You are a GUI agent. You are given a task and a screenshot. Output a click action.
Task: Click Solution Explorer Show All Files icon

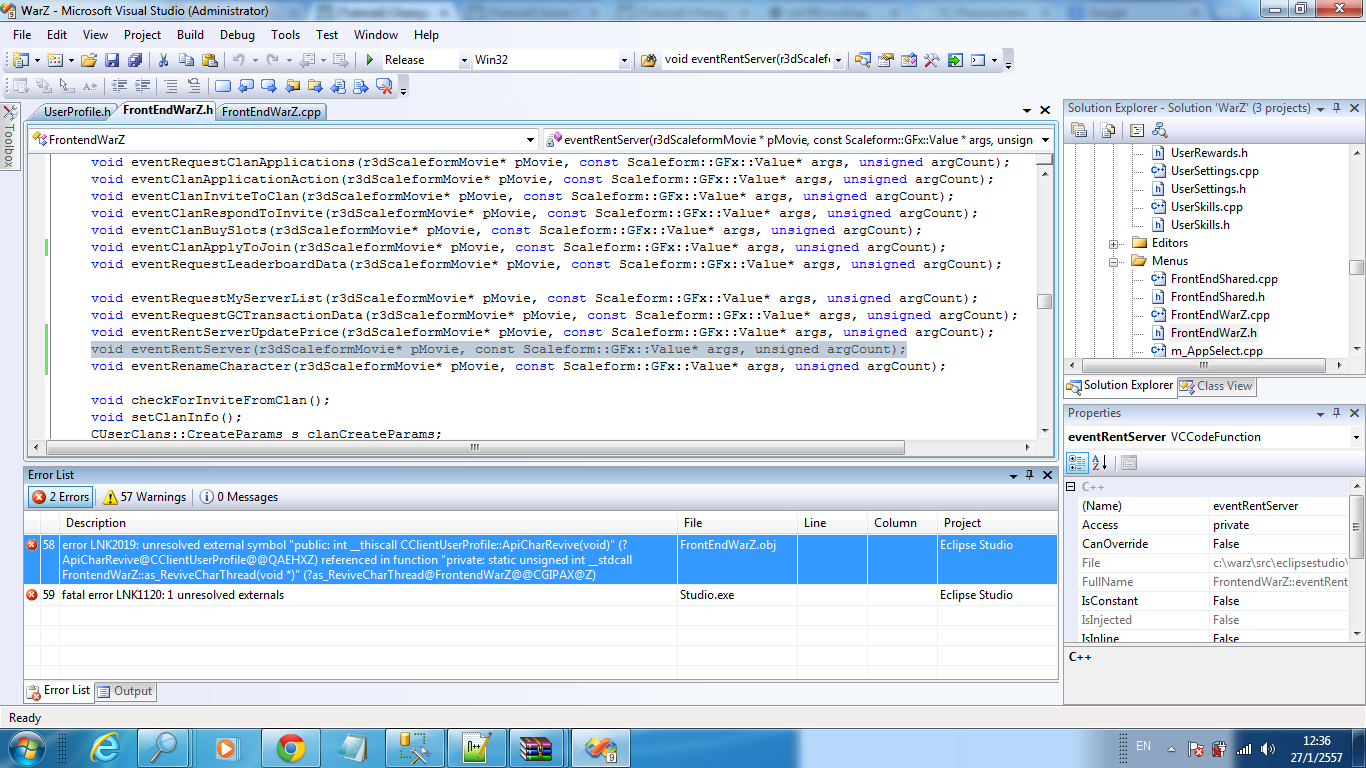pos(1109,130)
